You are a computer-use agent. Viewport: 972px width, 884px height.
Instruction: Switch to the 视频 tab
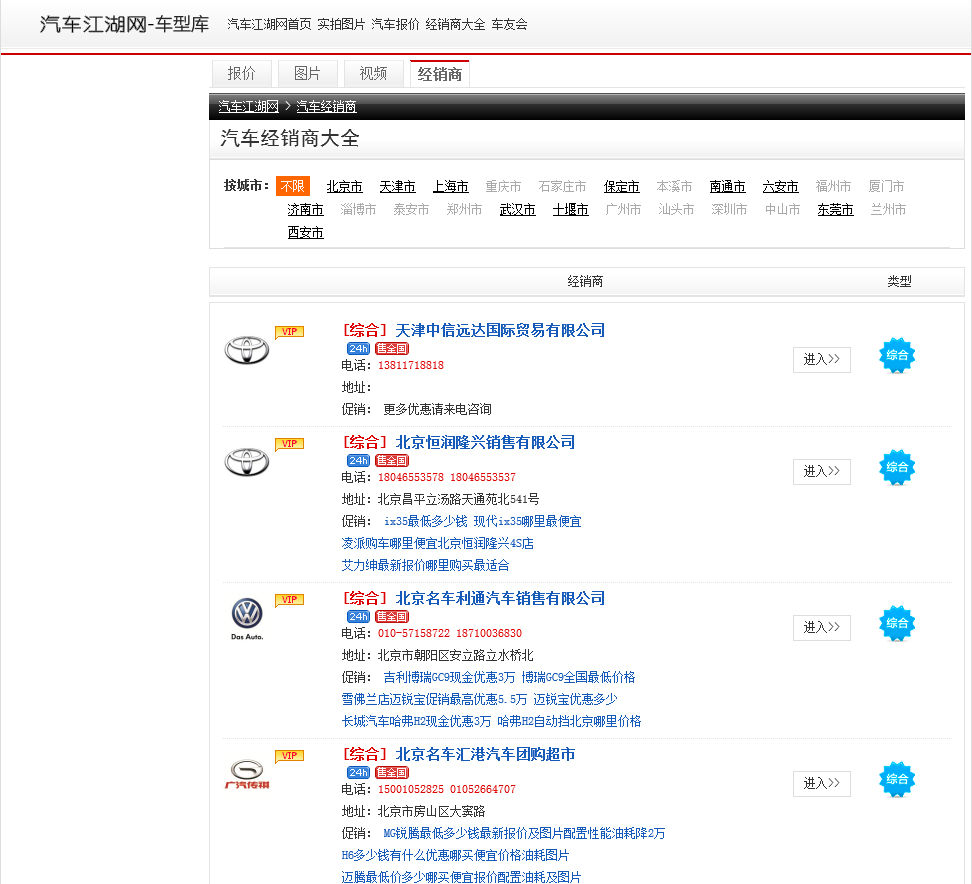click(373, 74)
